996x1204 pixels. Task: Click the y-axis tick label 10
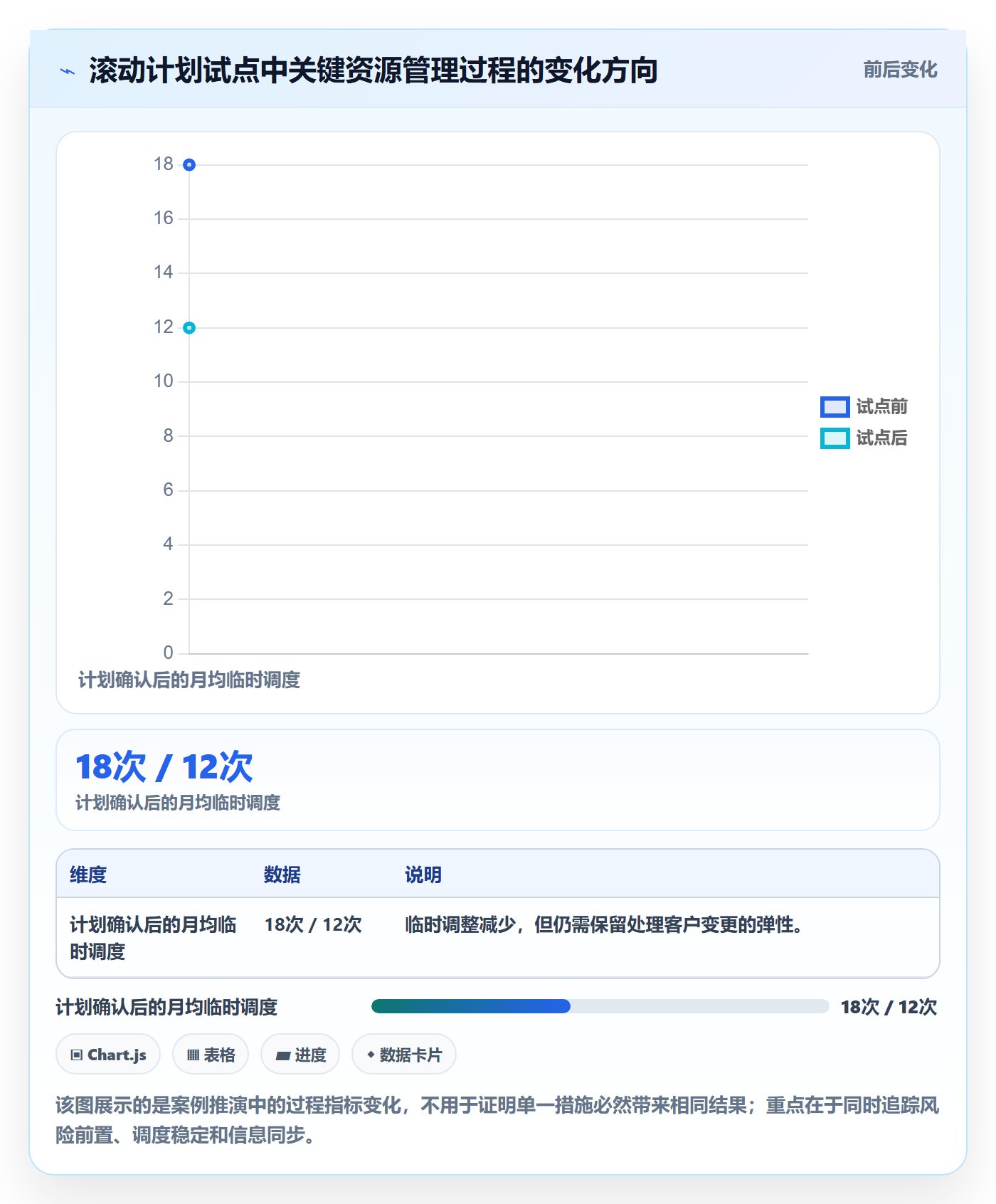pyautogui.click(x=164, y=381)
